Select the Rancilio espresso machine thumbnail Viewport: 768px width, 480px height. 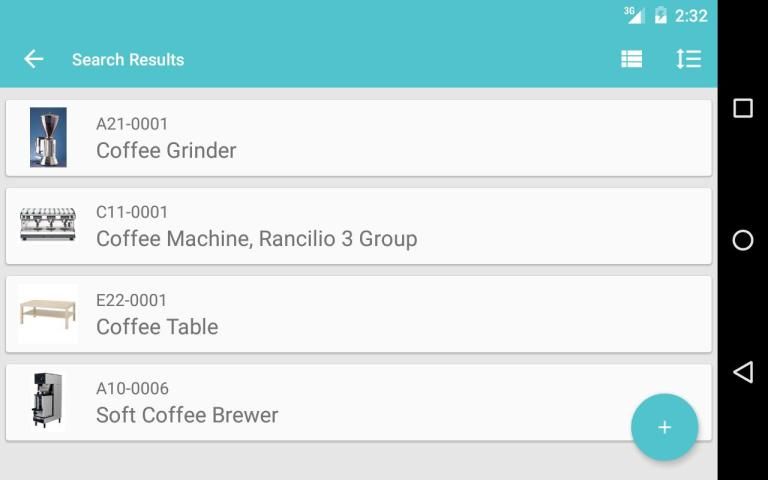tap(48, 225)
